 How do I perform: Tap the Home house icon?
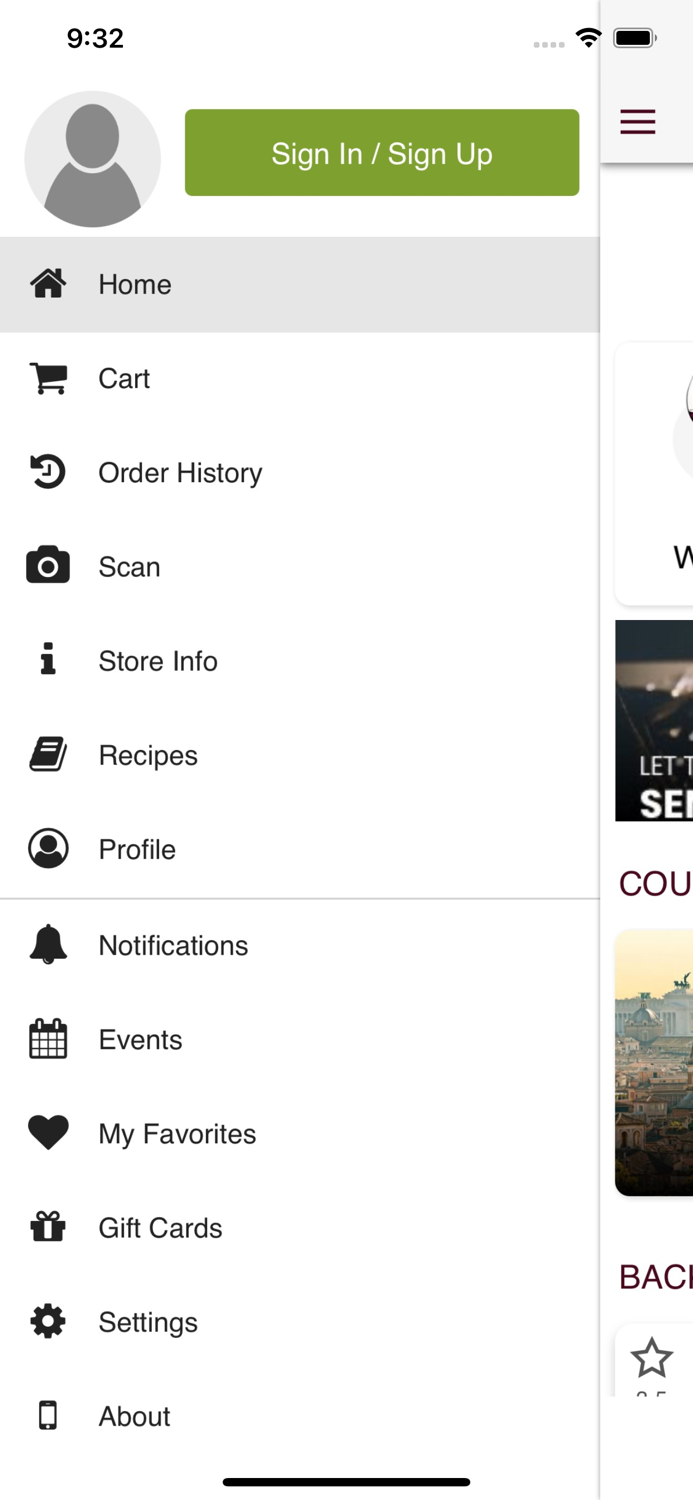point(48,284)
